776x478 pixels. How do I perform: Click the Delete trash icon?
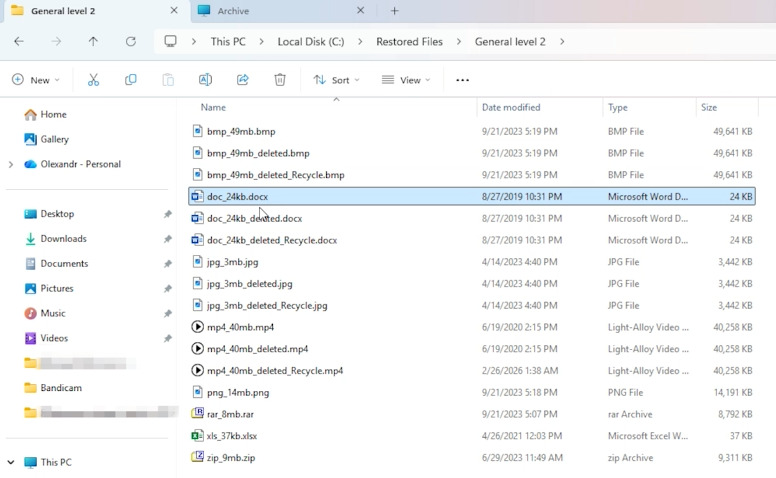click(x=280, y=80)
